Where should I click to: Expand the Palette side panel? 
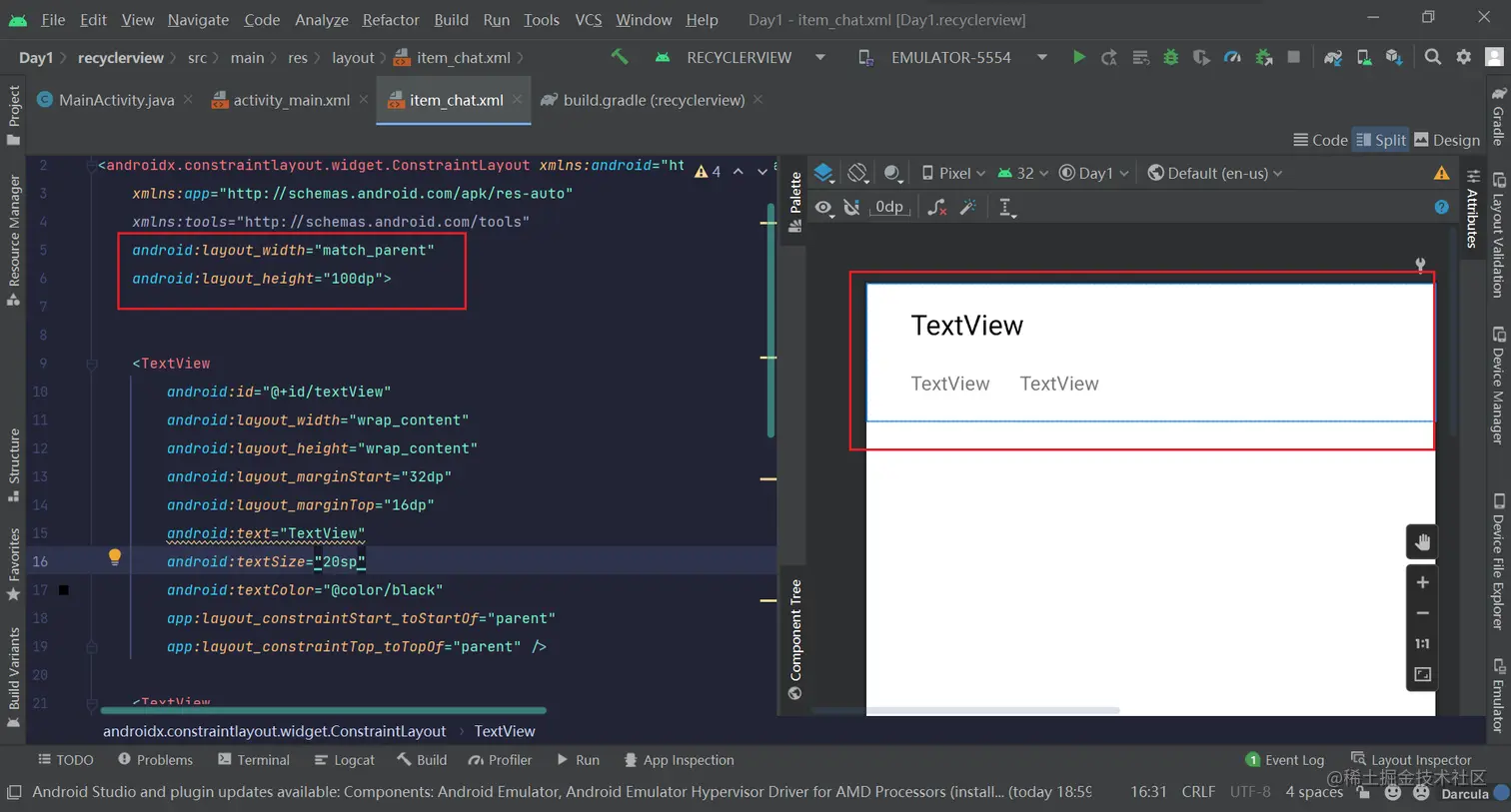pos(795,200)
